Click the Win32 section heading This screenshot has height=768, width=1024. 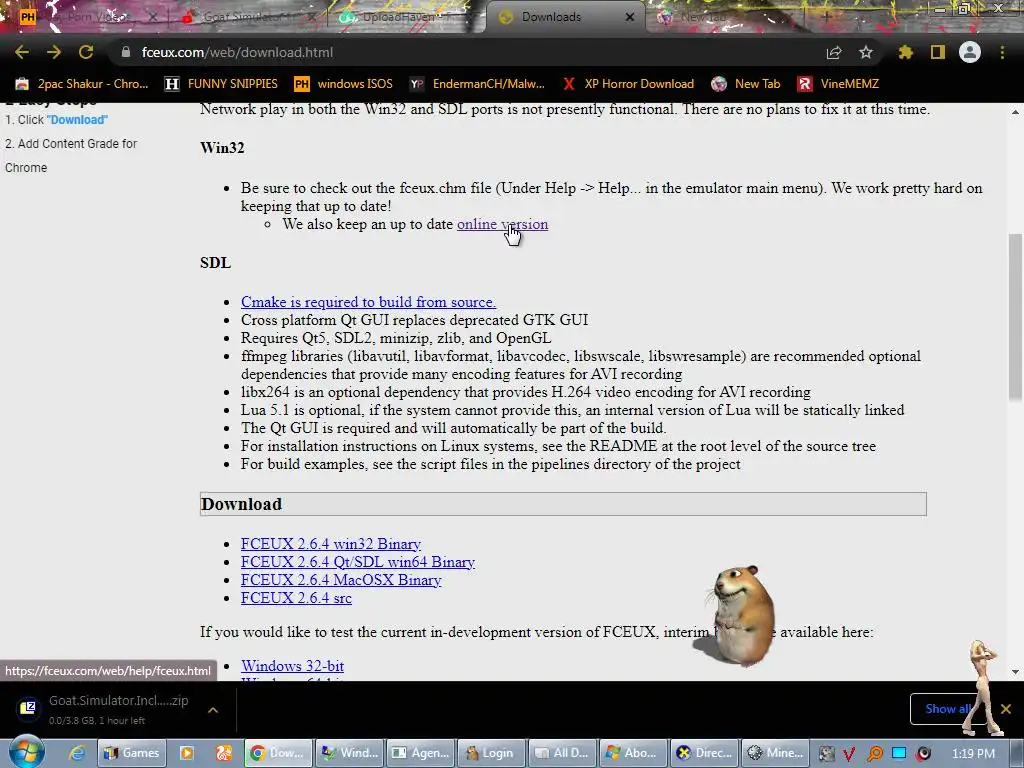pyautogui.click(x=222, y=148)
